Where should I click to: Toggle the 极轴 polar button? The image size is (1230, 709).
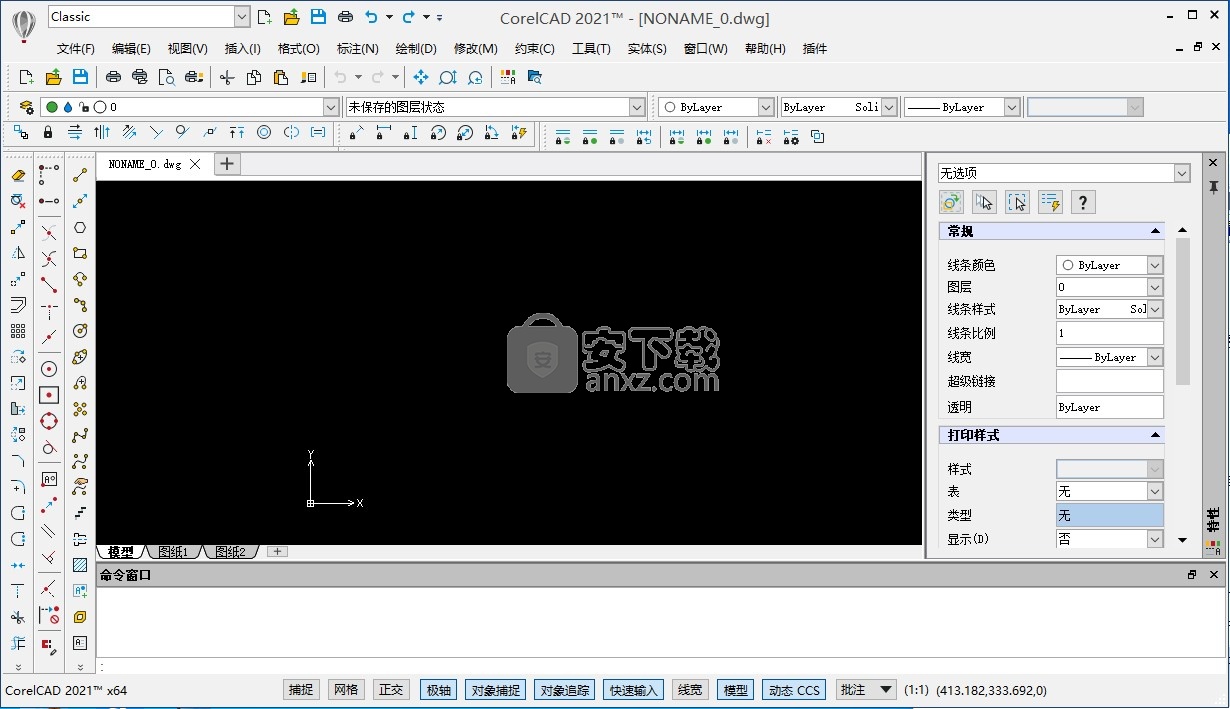click(x=438, y=689)
